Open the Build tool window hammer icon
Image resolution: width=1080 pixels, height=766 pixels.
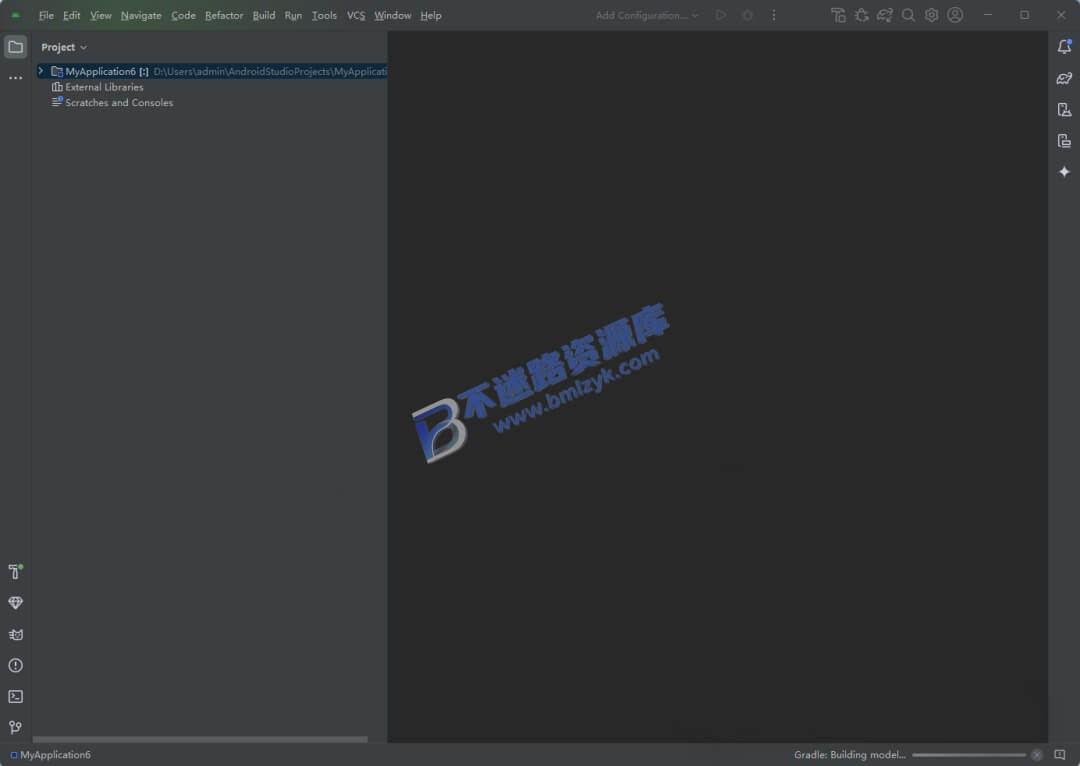click(15, 571)
